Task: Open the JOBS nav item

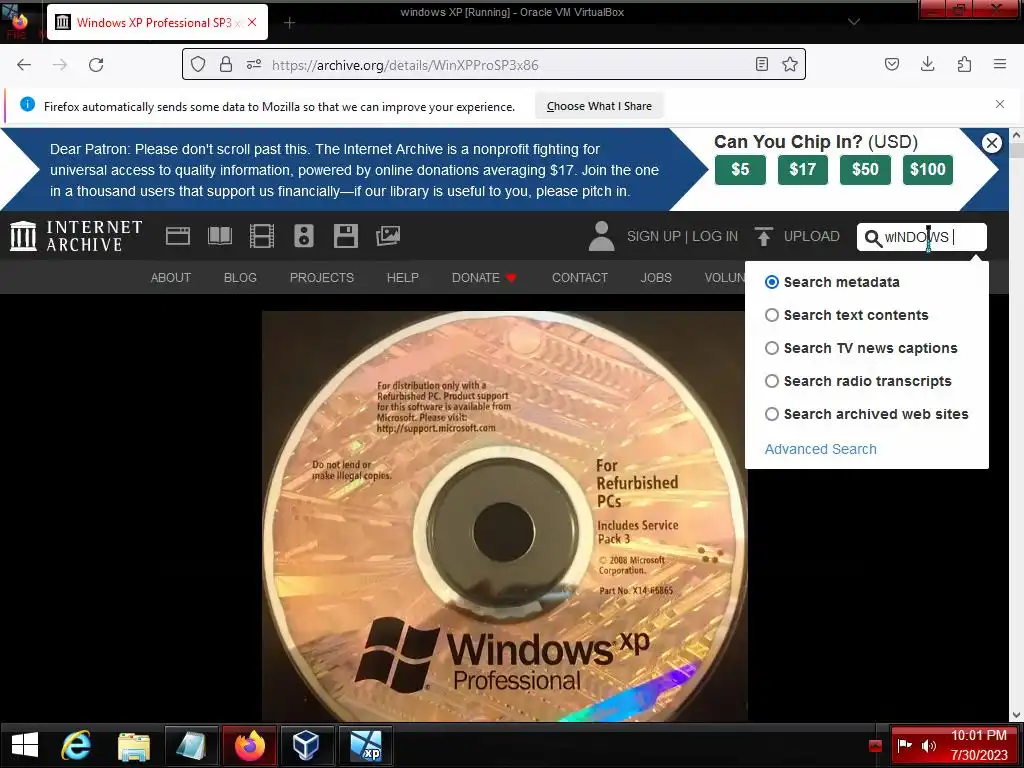Action: (x=656, y=278)
